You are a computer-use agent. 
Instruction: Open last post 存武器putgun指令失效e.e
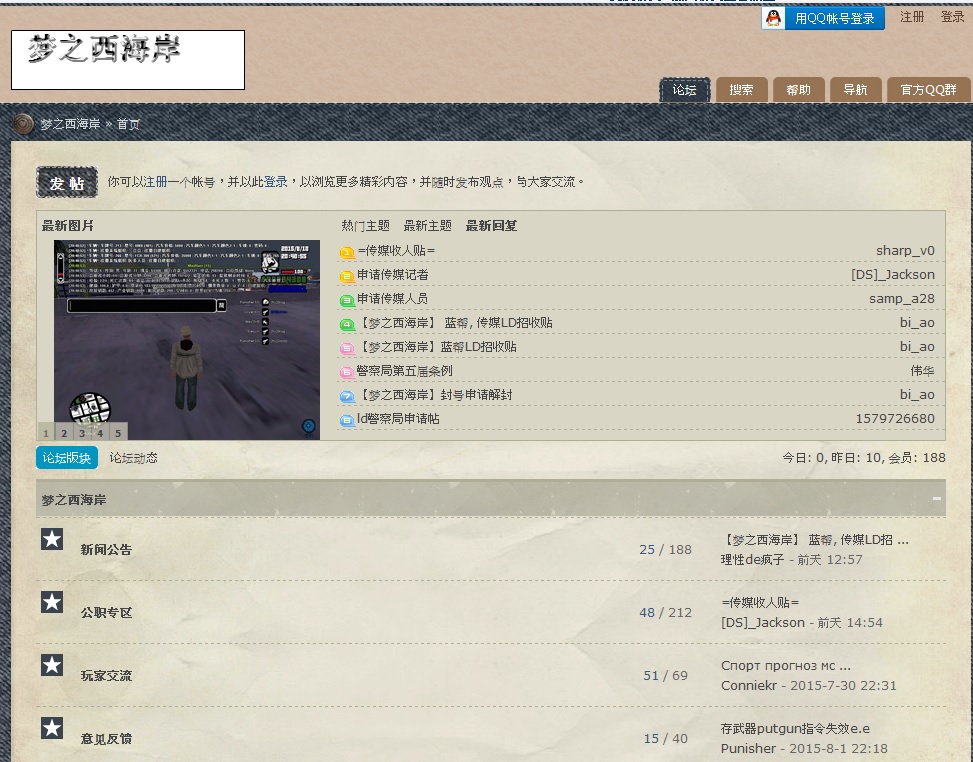(796, 729)
